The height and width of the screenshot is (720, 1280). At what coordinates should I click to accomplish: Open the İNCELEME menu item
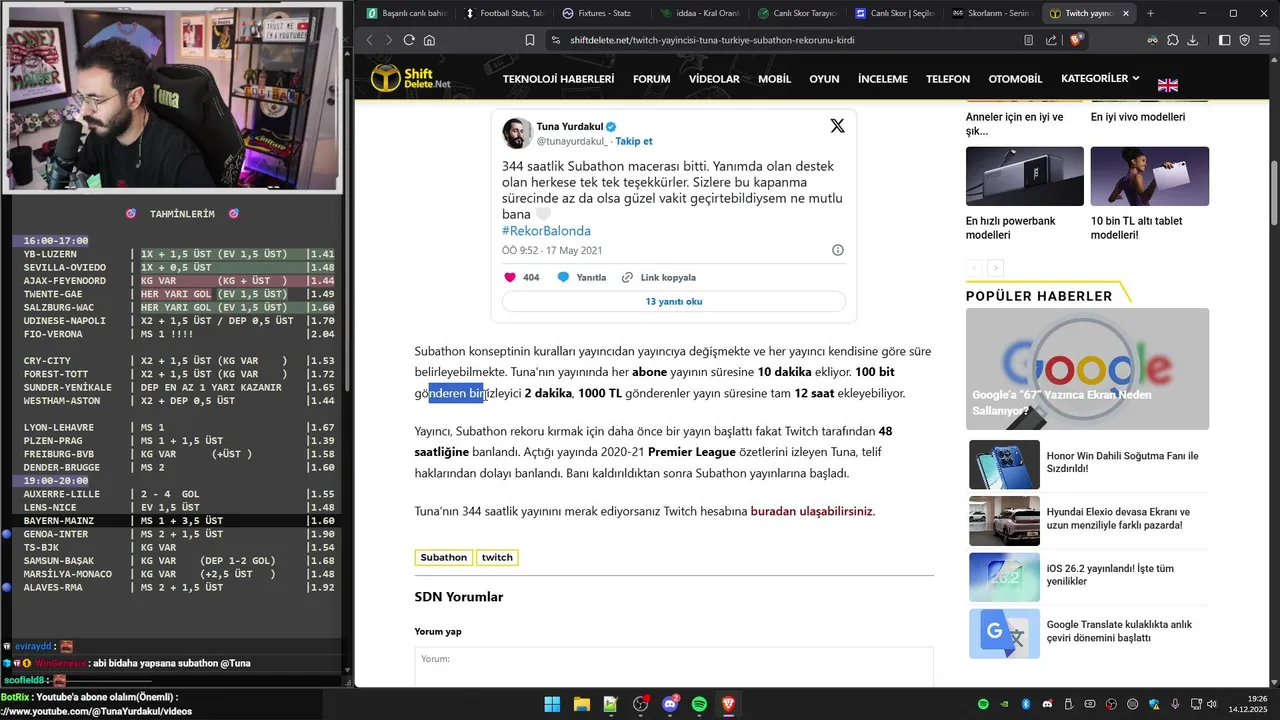(x=882, y=79)
